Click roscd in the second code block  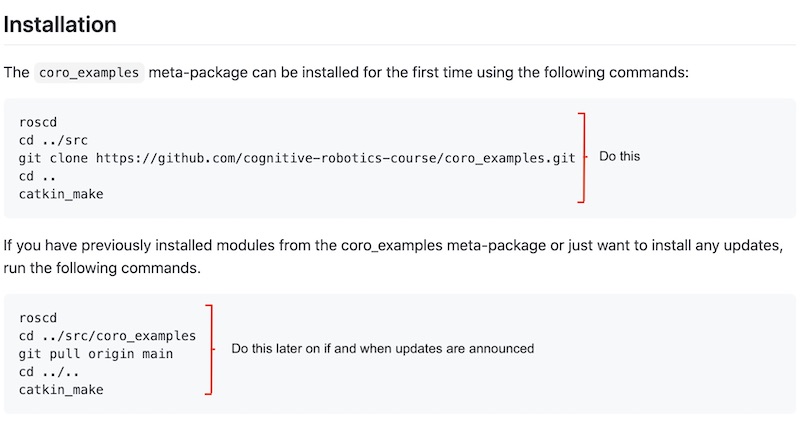39,317
